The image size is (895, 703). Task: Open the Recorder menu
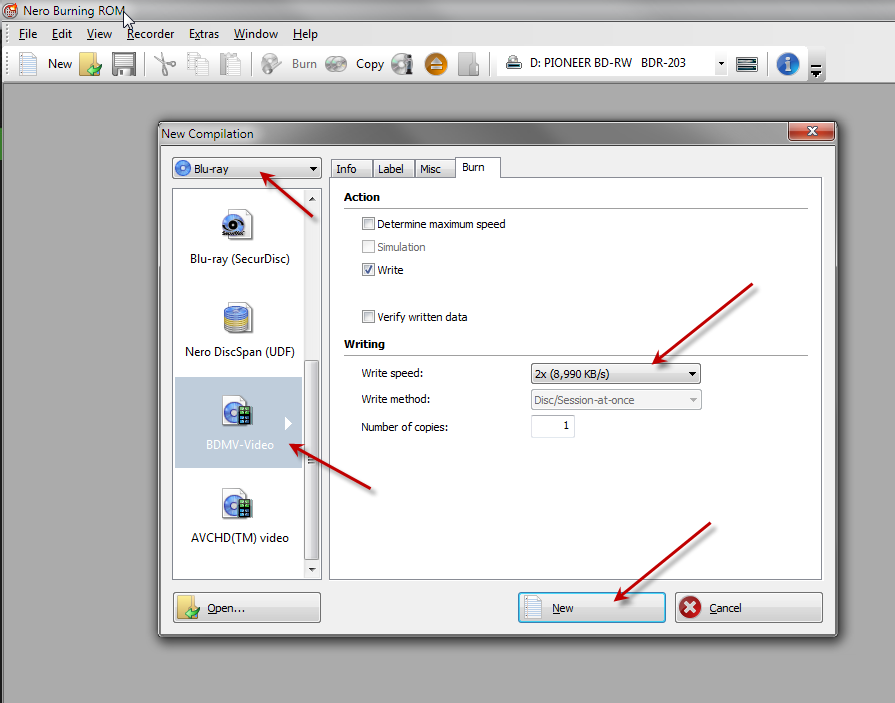point(150,34)
